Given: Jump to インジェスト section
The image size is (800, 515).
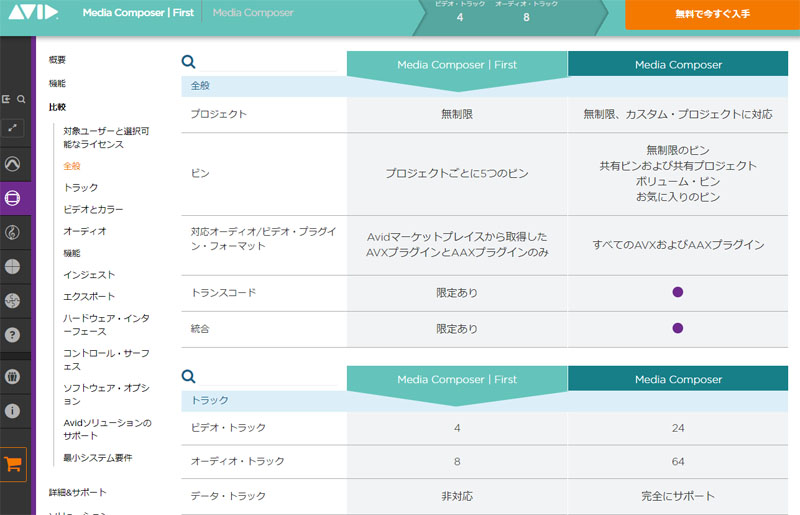Looking at the screenshot, I should click(x=89, y=275).
